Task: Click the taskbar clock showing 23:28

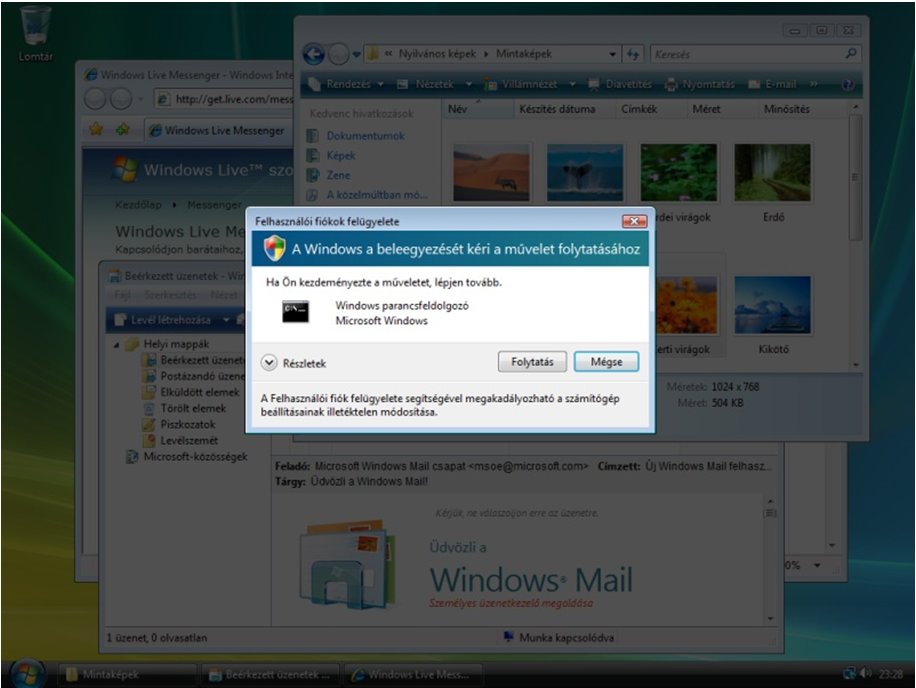Action: 890,674
